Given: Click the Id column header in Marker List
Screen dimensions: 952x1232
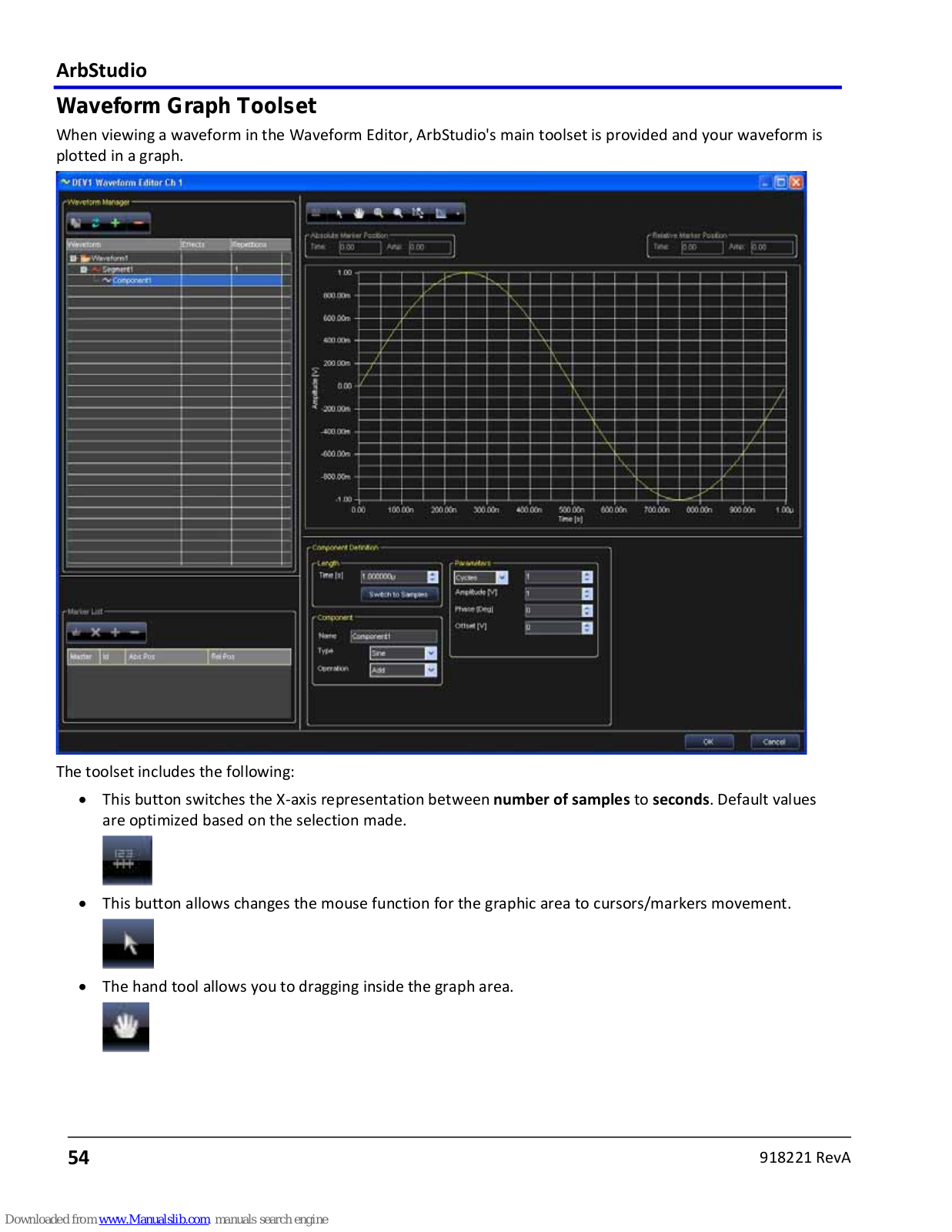Looking at the screenshot, I should click(112, 657).
